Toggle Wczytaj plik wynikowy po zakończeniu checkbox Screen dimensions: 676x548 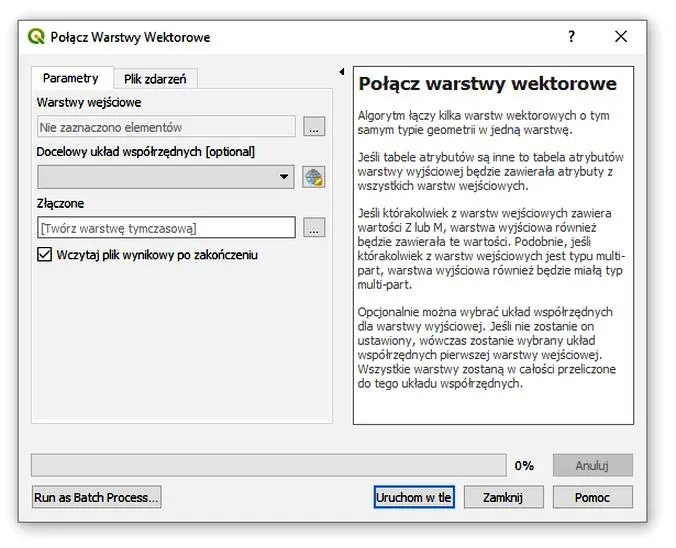[x=44, y=254]
